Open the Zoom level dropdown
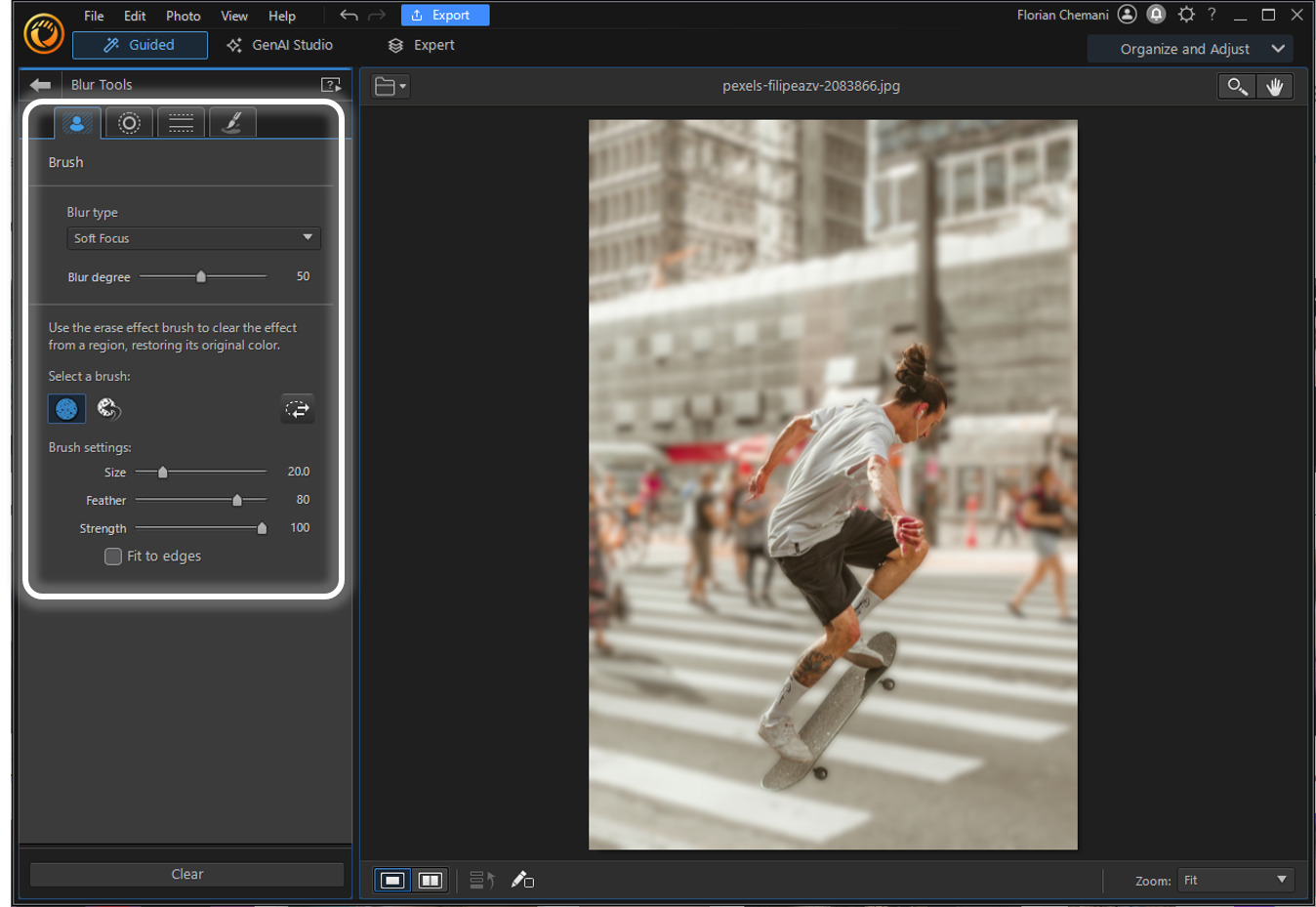 tap(1235, 880)
